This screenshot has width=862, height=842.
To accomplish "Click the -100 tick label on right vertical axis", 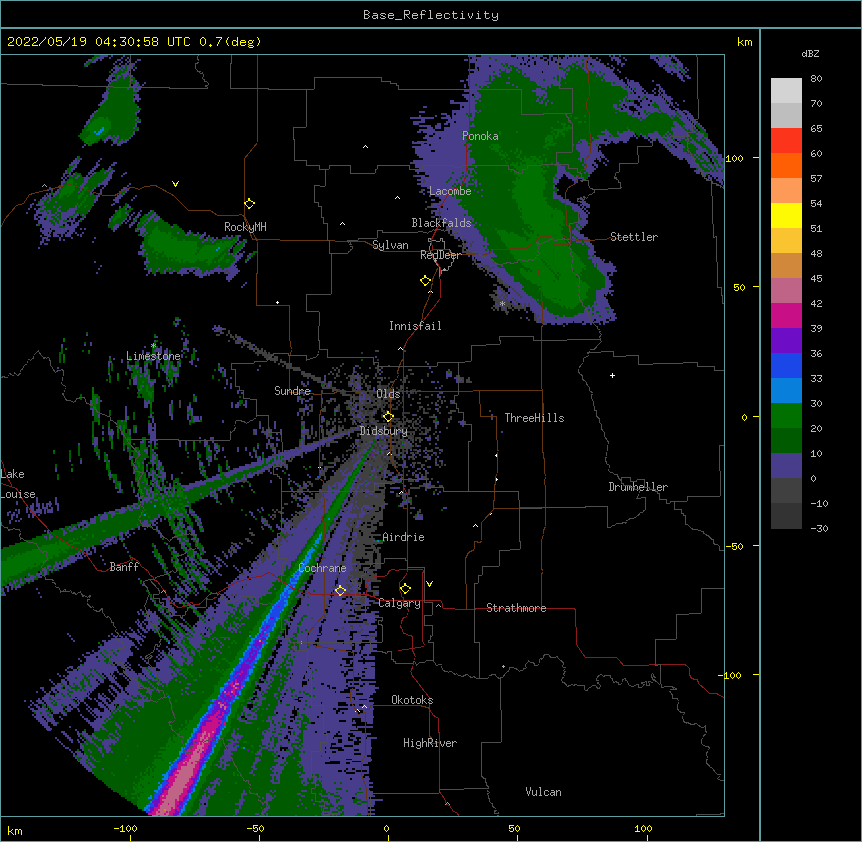I will coord(731,675).
